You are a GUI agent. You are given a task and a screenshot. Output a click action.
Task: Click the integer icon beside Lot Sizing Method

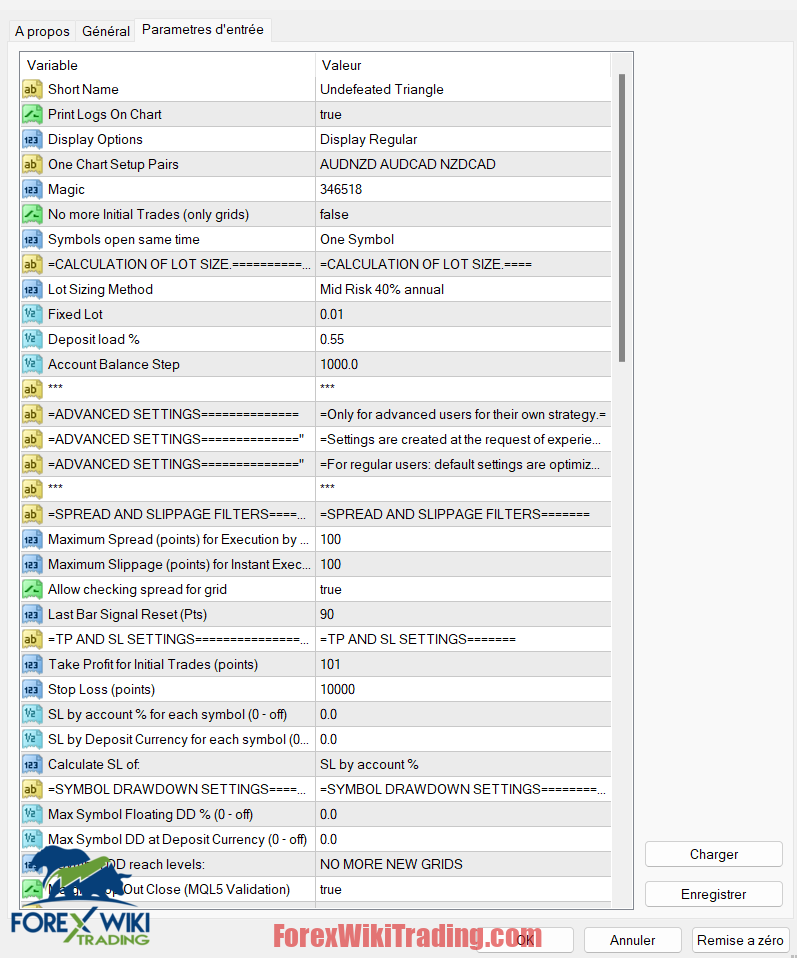click(x=32, y=290)
